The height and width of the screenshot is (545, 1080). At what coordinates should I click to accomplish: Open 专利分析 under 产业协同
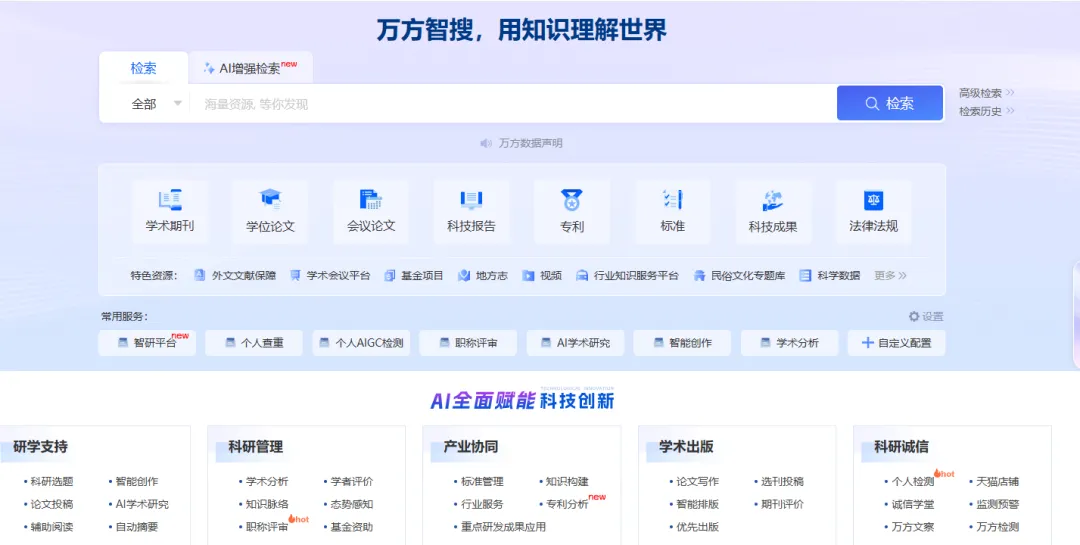(567, 504)
